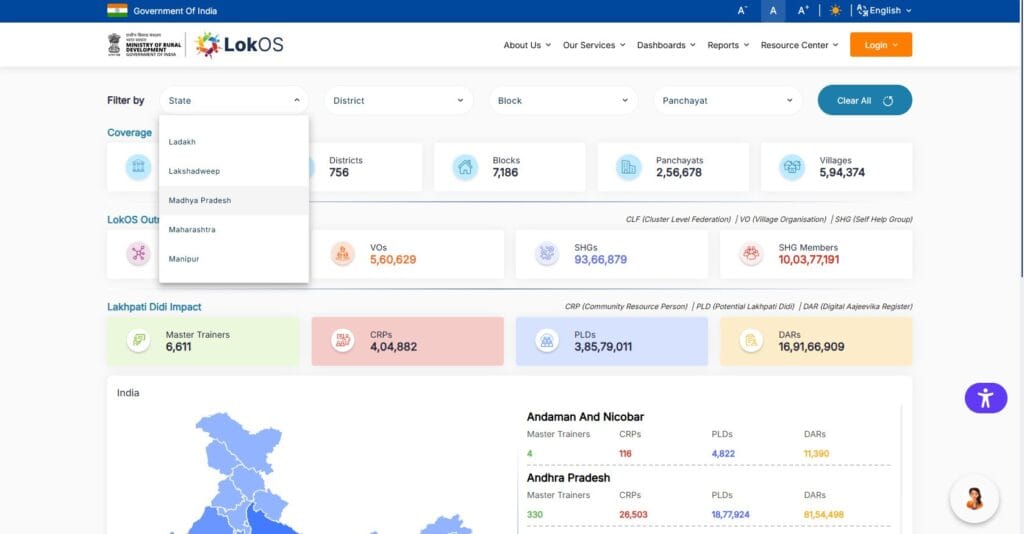
Task: Click the Districts 756 card
Action: (366, 167)
